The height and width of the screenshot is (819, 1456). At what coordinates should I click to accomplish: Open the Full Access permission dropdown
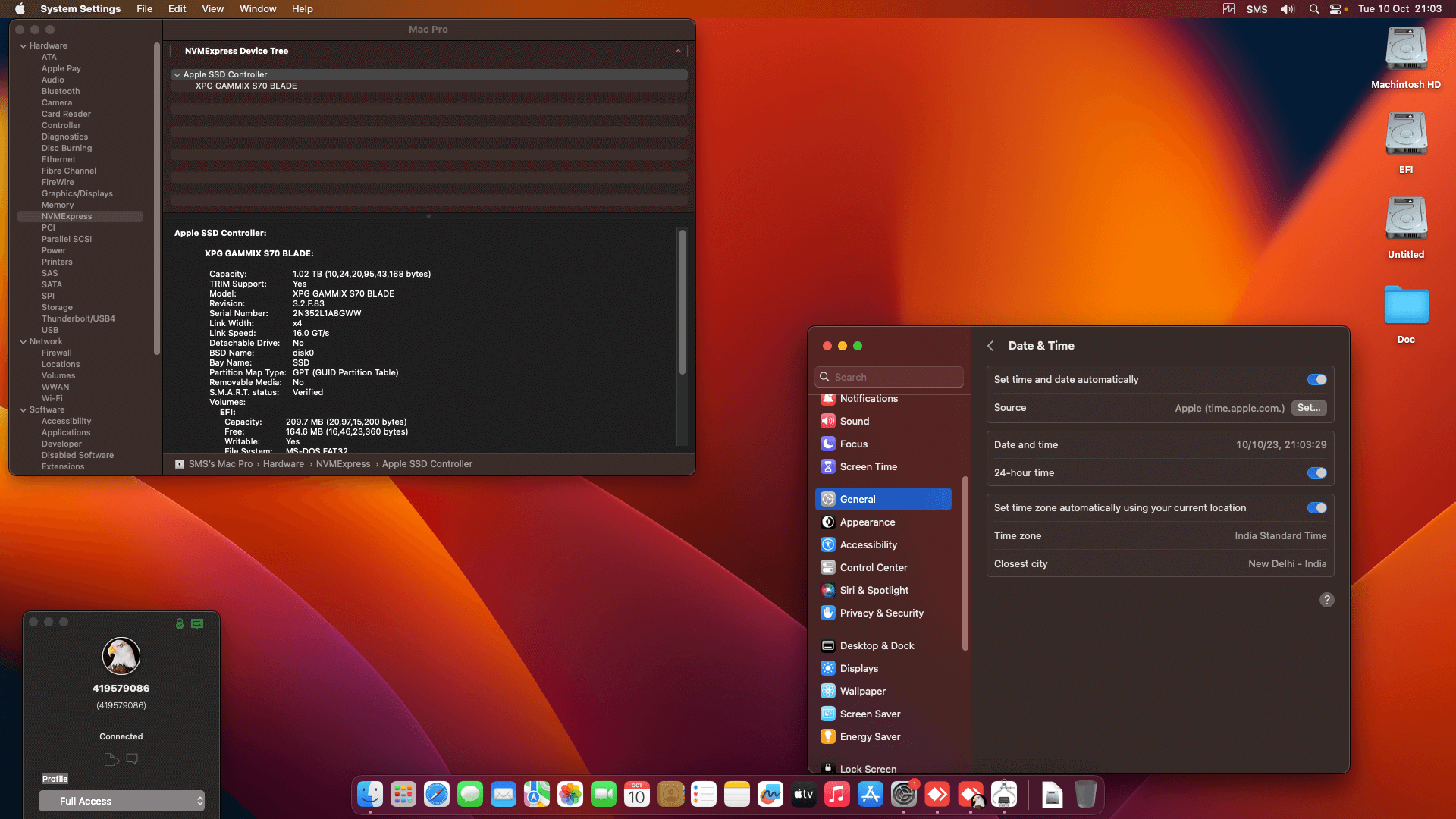click(121, 800)
